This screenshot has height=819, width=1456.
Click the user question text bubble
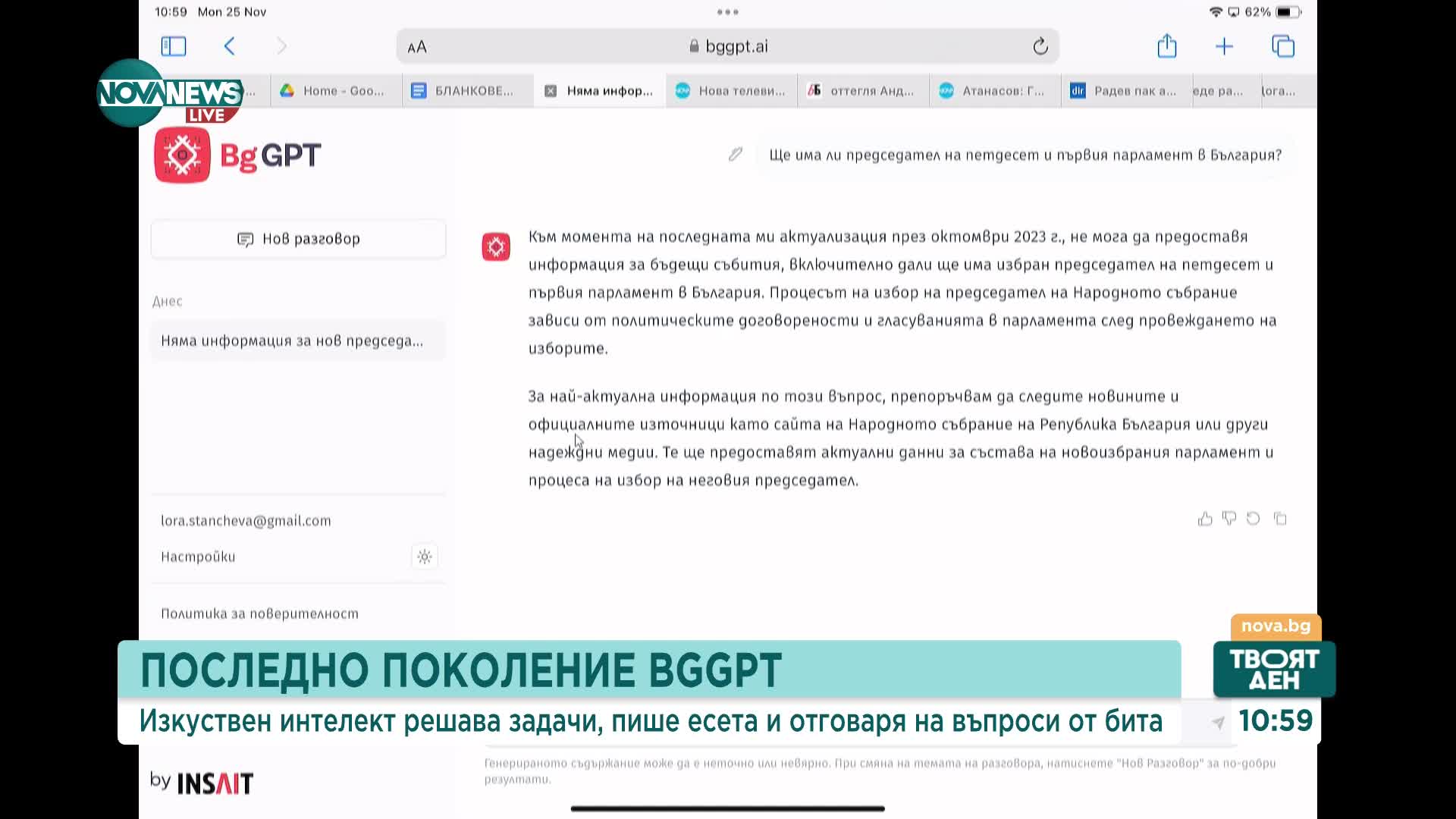point(1025,155)
